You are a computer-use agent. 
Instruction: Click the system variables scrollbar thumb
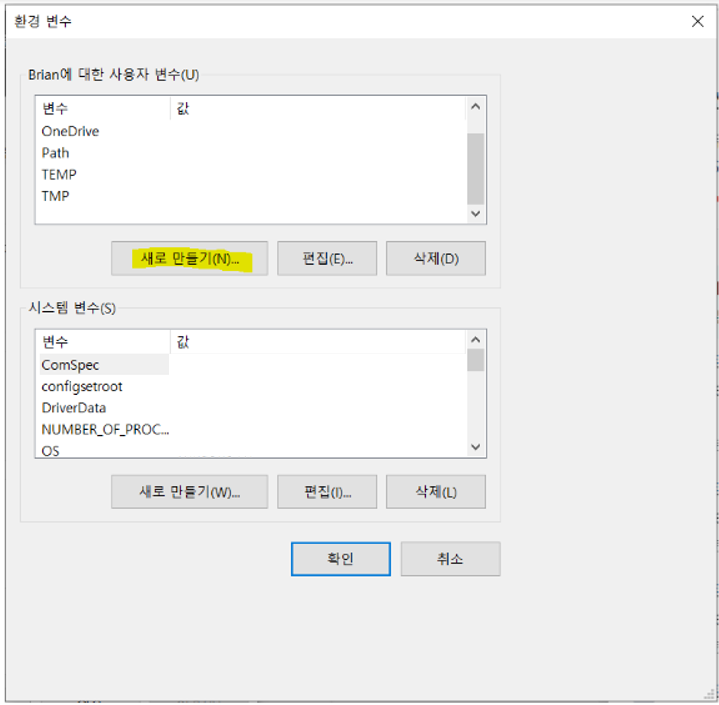(476, 360)
